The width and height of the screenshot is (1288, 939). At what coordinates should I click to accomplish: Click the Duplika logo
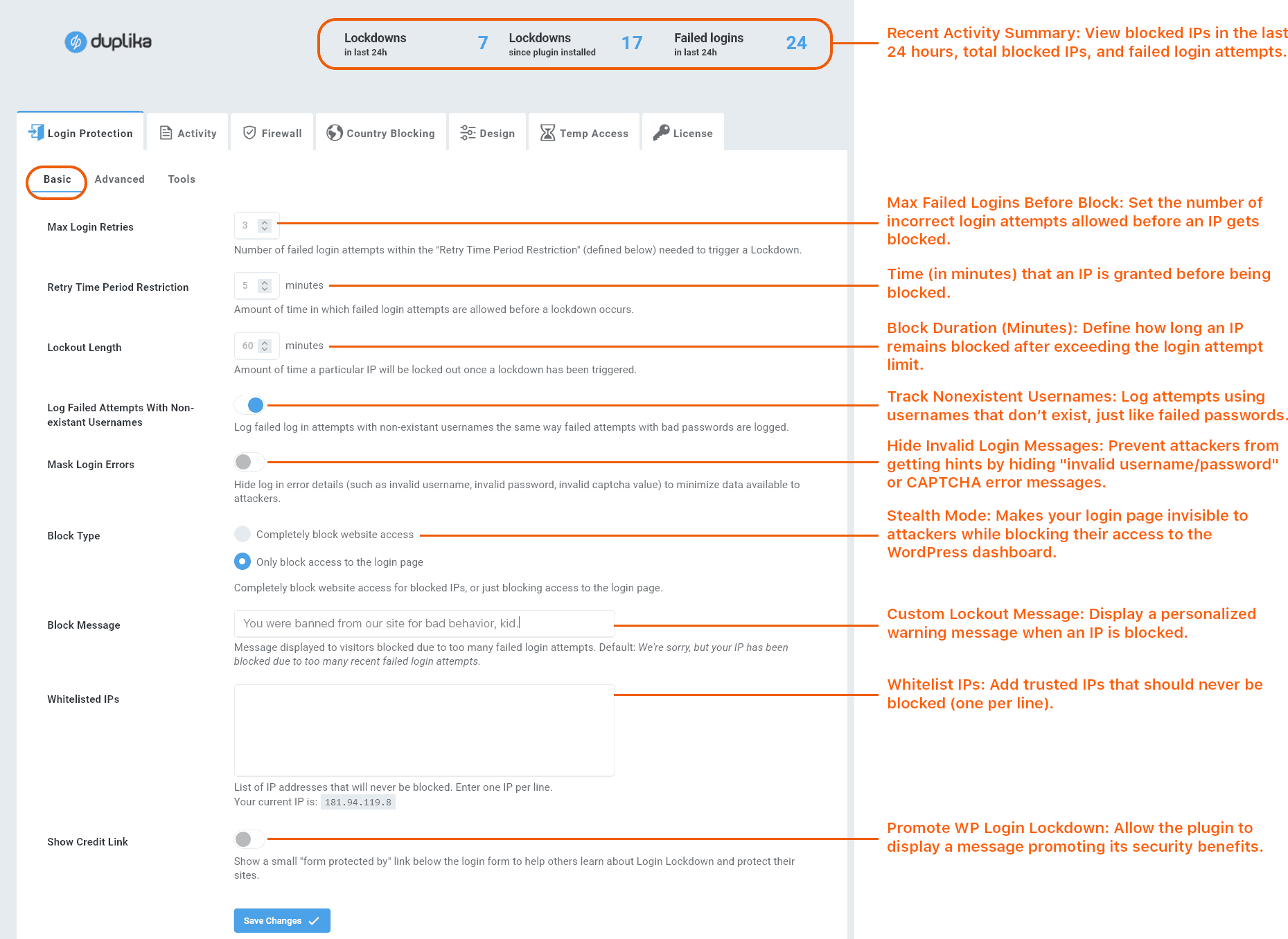[x=107, y=42]
